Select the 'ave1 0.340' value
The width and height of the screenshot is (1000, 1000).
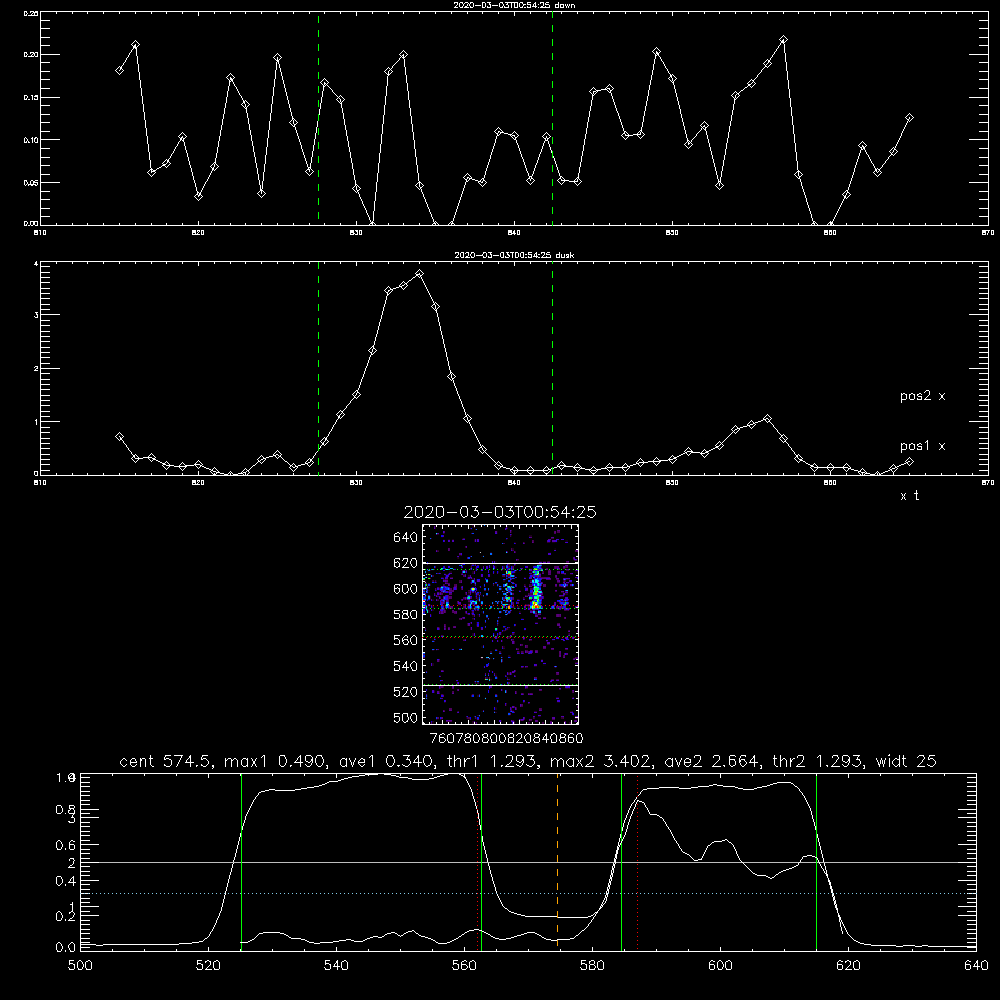[x=386, y=761]
